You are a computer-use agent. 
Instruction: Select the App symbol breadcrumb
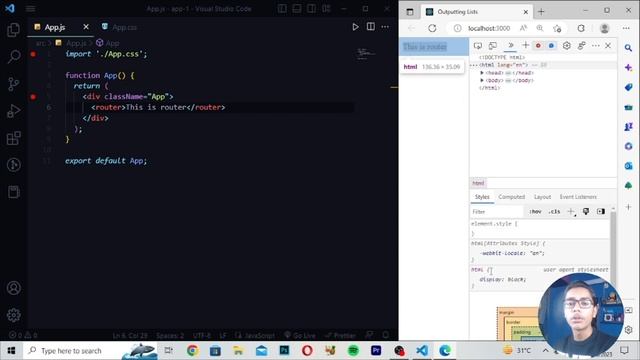(108, 43)
